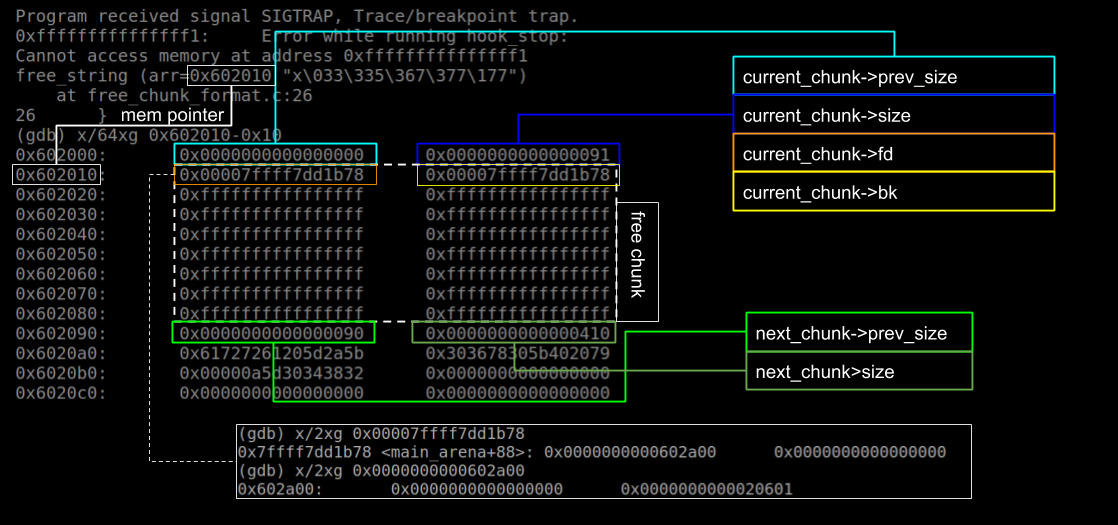1118x525 pixels.
Task: Select the green-boxed value 0x0000000000000090
Action: 273,333
